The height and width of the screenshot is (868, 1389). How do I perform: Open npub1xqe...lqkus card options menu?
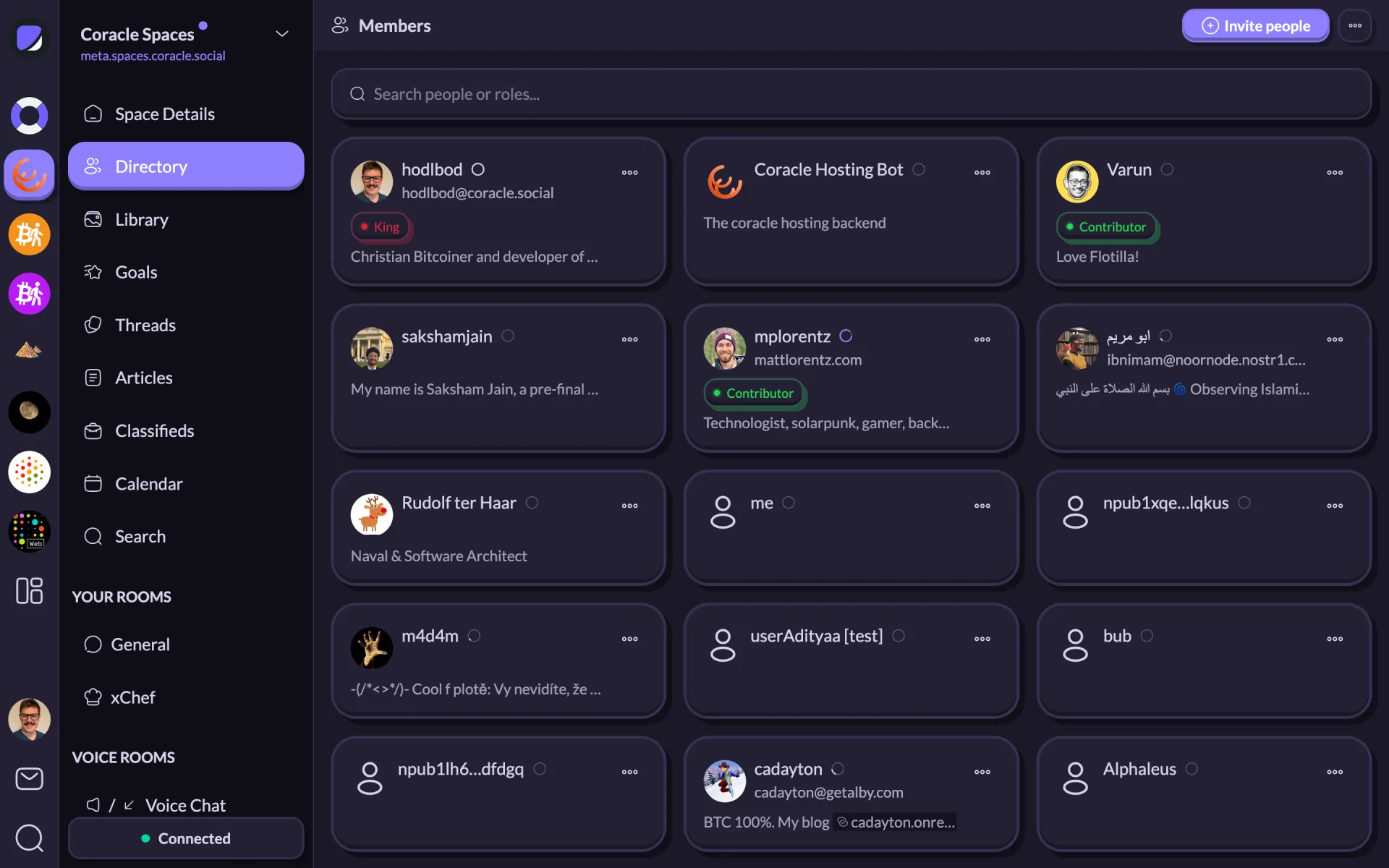[x=1335, y=506]
